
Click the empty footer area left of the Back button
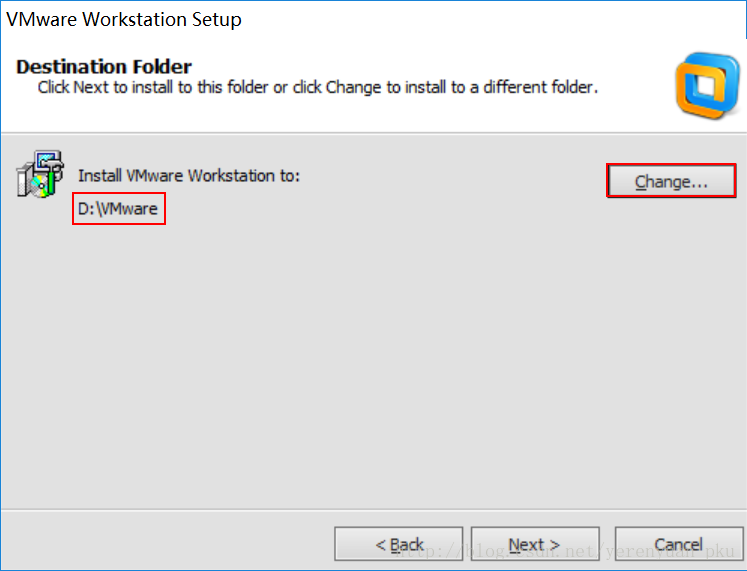(160, 544)
